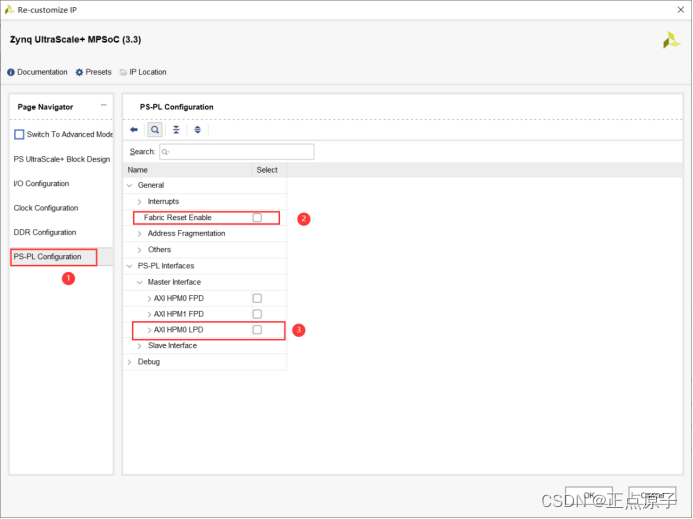Click the collapse all toolbar icon

(176, 130)
